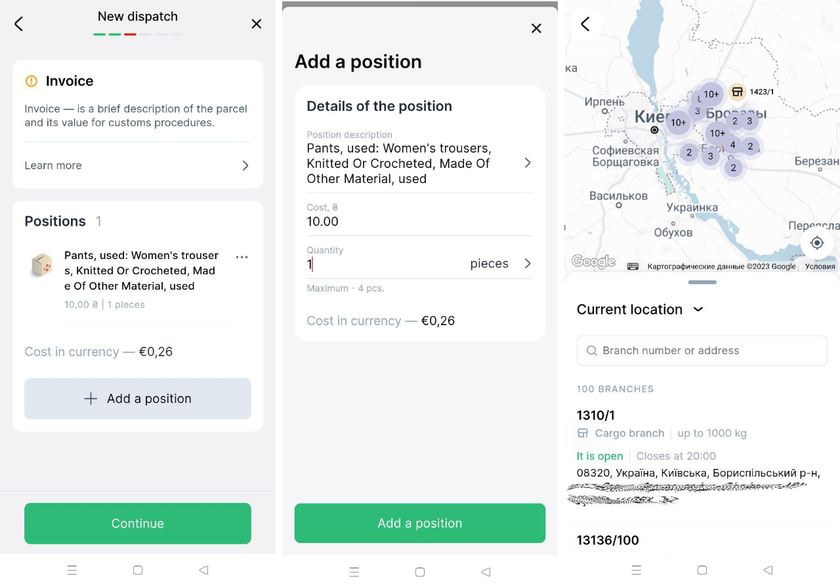Select branch 1423/1 marker on map

tap(737, 92)
